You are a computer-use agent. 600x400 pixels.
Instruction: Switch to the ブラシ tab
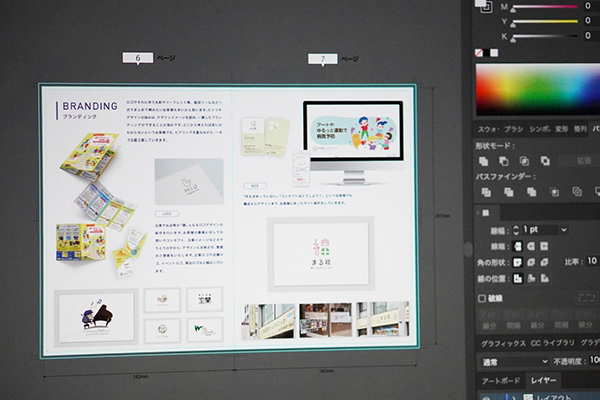tap(513, 129)
